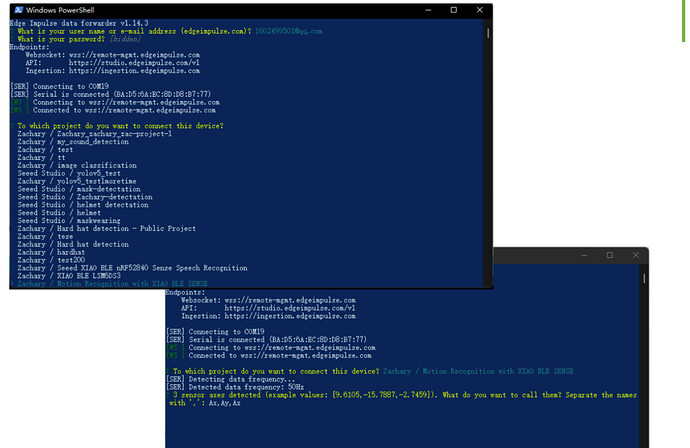
Task: Select project Zachary / yolov5_testmoretime
Action: (77, 181)
